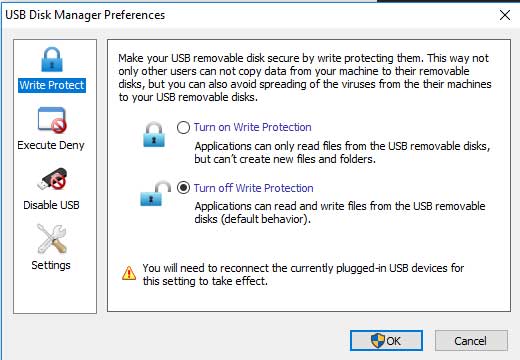The image size is (520, 360).
Task: Confirm with the OK button
Action: [x=386, y=341]
